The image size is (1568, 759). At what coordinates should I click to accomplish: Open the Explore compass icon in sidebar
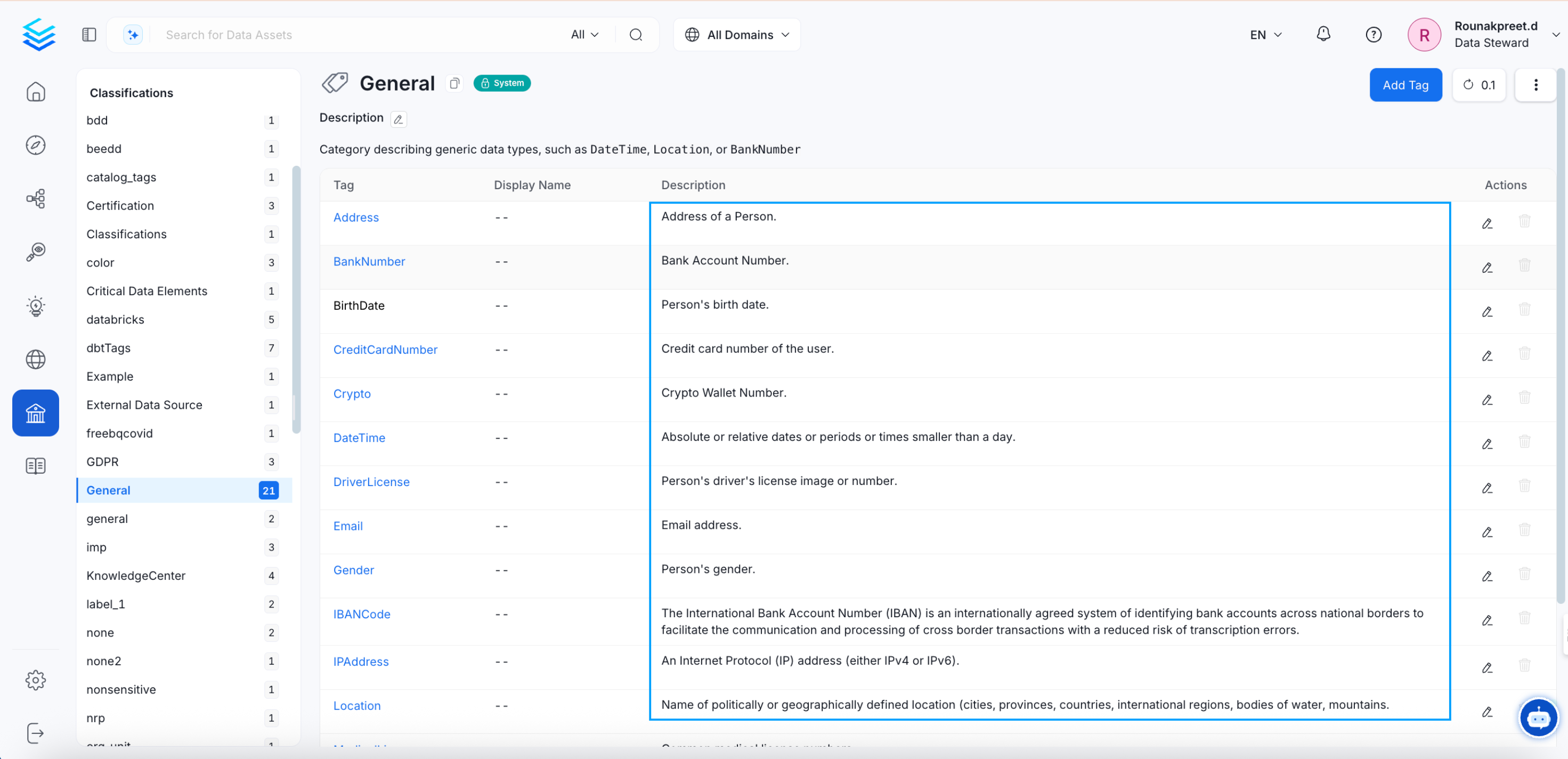(x=35, y=145)
